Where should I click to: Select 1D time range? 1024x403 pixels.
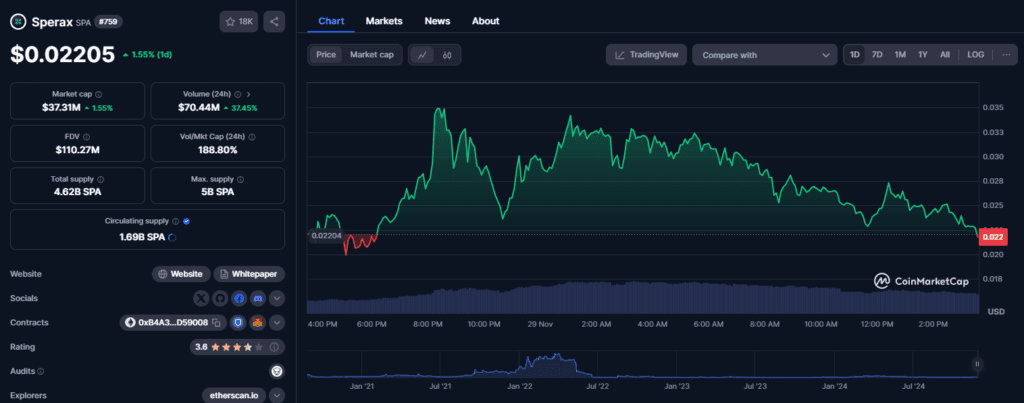[854, 55]
